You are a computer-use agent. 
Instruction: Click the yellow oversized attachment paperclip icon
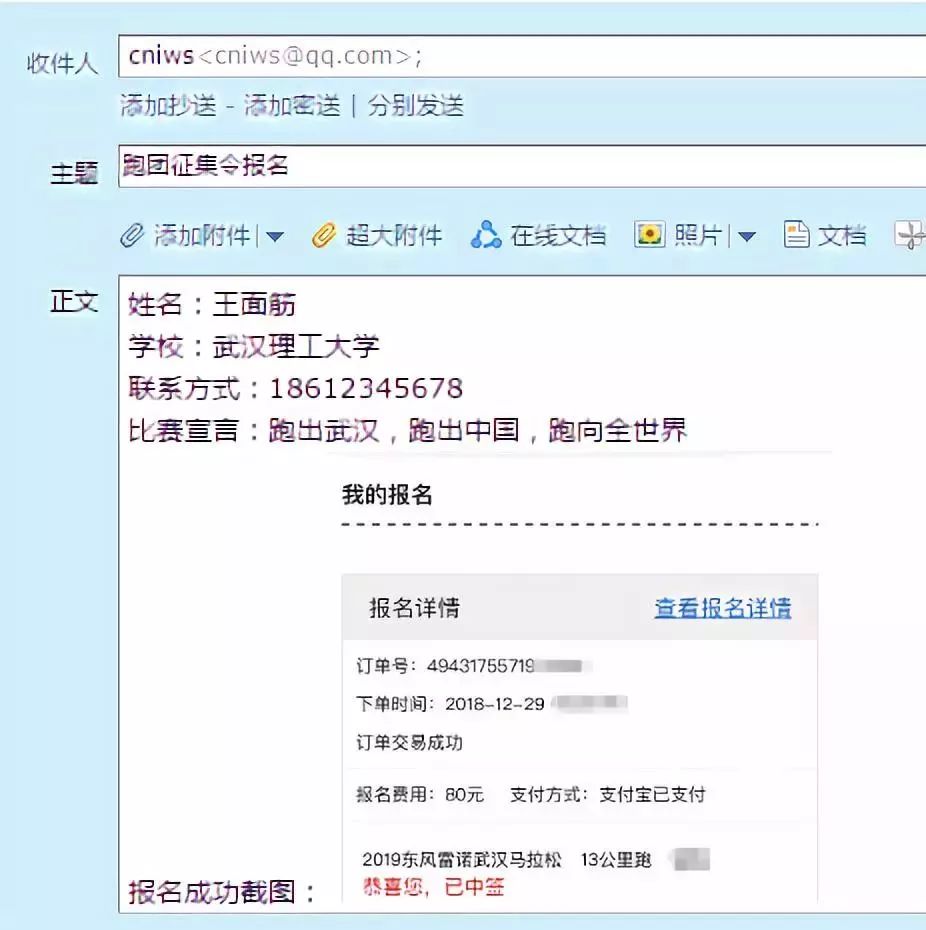coord(324,235)
